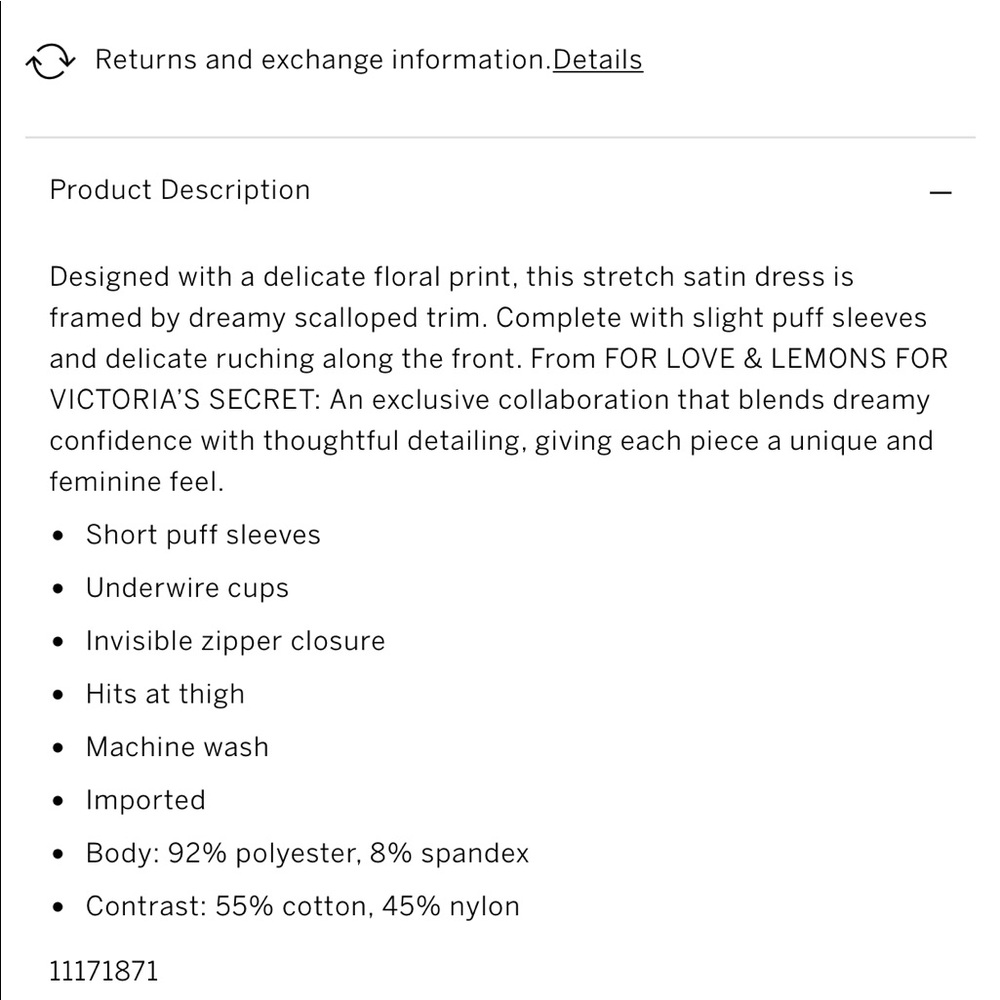Click 'Body: 92% polyester, 8% spandex' line

(x=307, y=853)
